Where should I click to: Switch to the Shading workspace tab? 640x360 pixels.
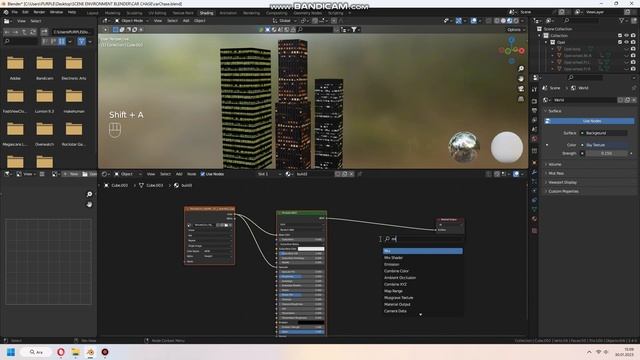coord(207,13)
